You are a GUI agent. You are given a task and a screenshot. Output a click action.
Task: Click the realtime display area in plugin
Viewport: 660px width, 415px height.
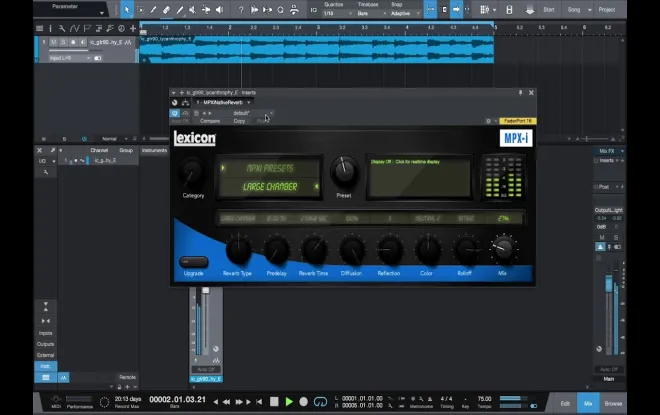[420, 177]
